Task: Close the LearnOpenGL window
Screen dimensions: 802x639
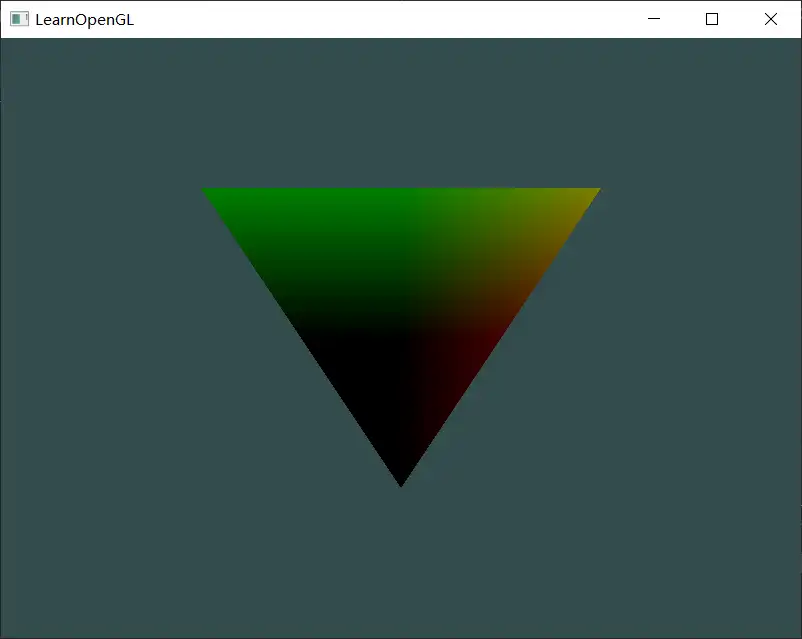Action: pos(770,19)
